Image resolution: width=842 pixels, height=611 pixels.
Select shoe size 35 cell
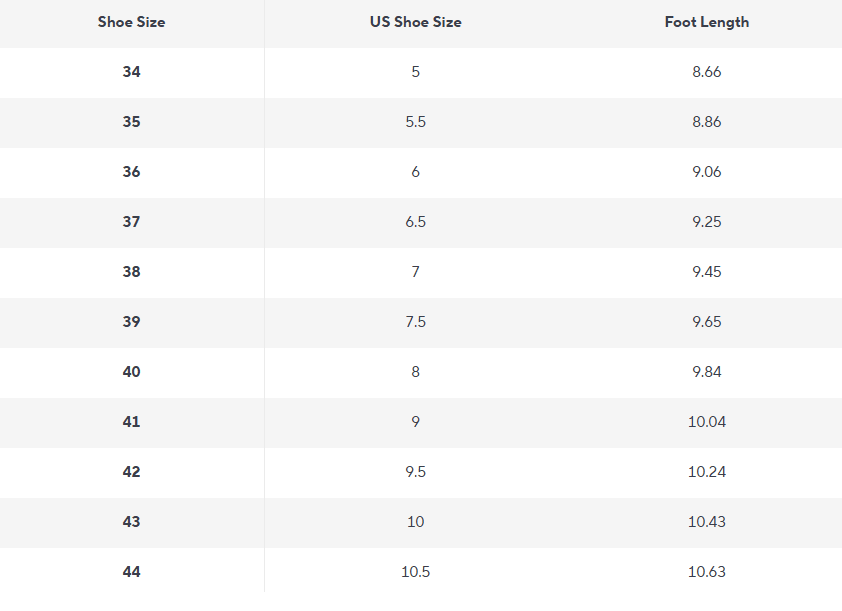[x=132, y=121]
